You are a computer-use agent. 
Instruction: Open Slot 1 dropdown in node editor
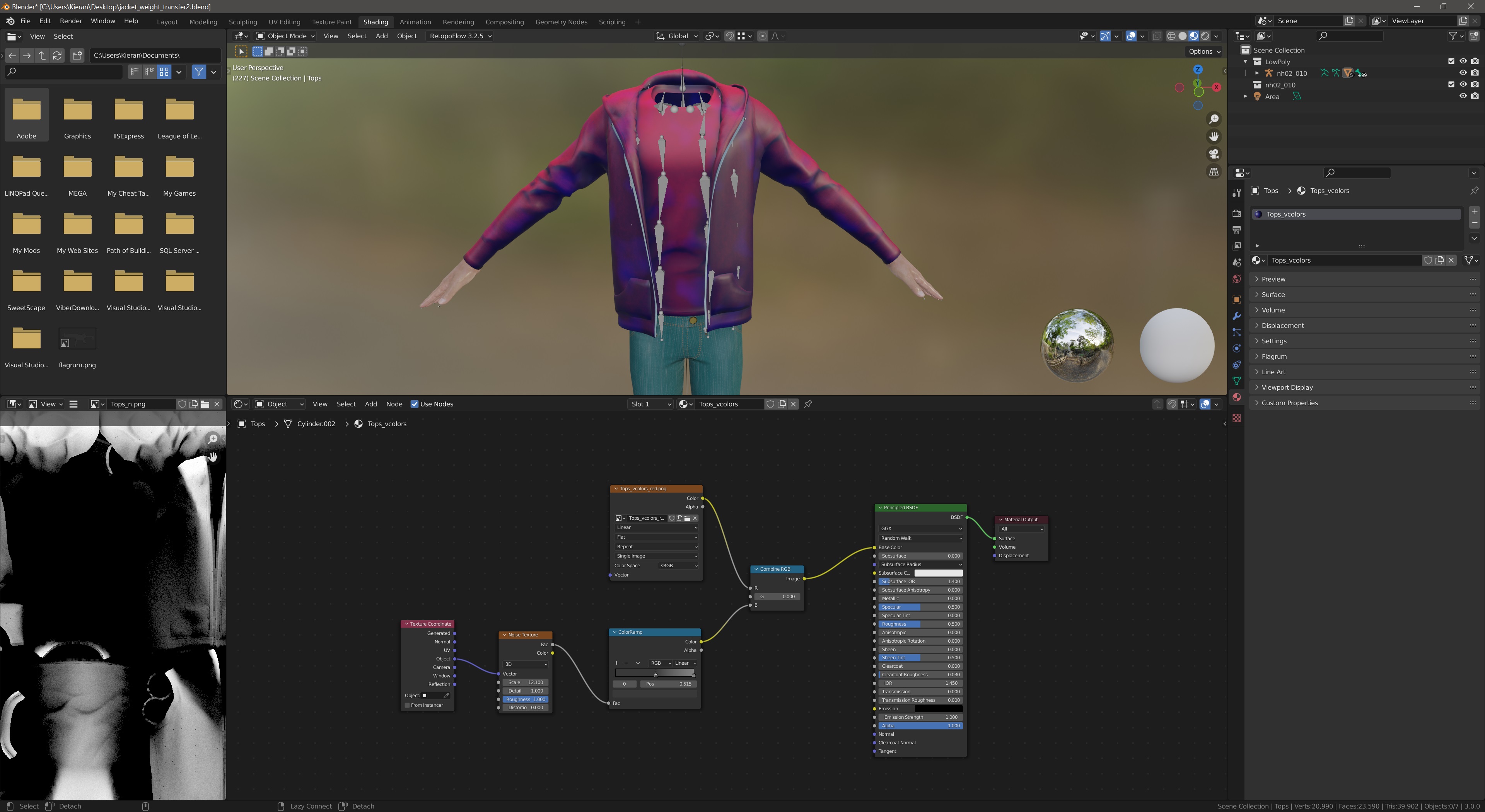click(x=650, y=404)
